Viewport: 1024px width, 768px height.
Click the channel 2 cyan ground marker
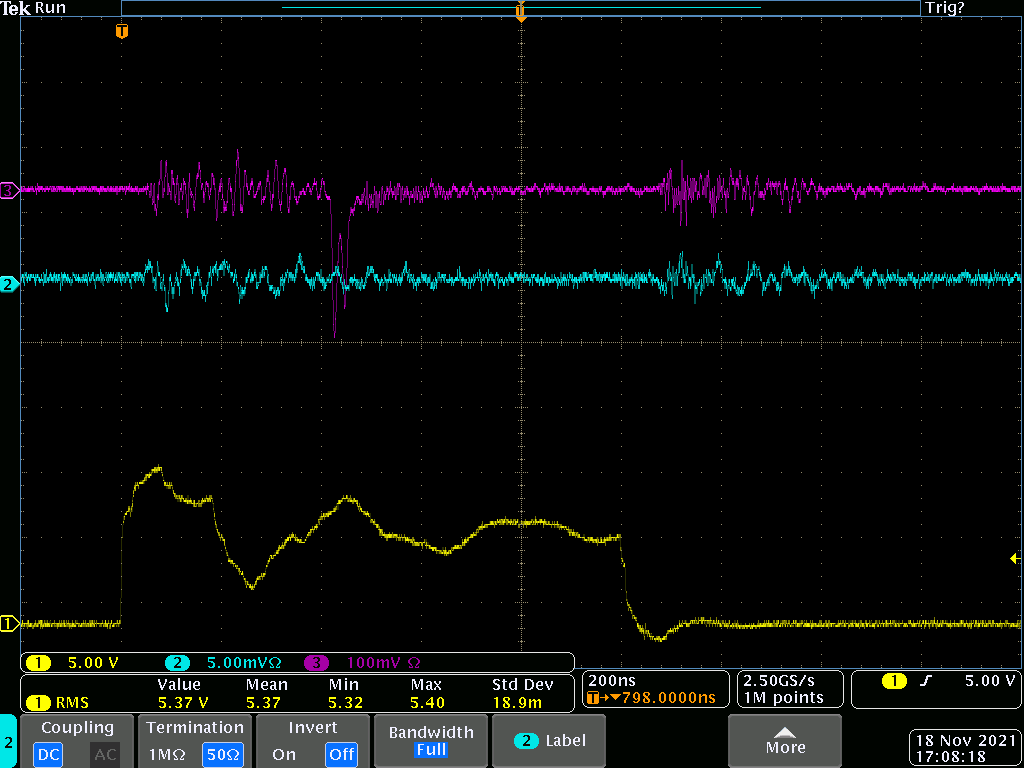click(x=9, y=285)
